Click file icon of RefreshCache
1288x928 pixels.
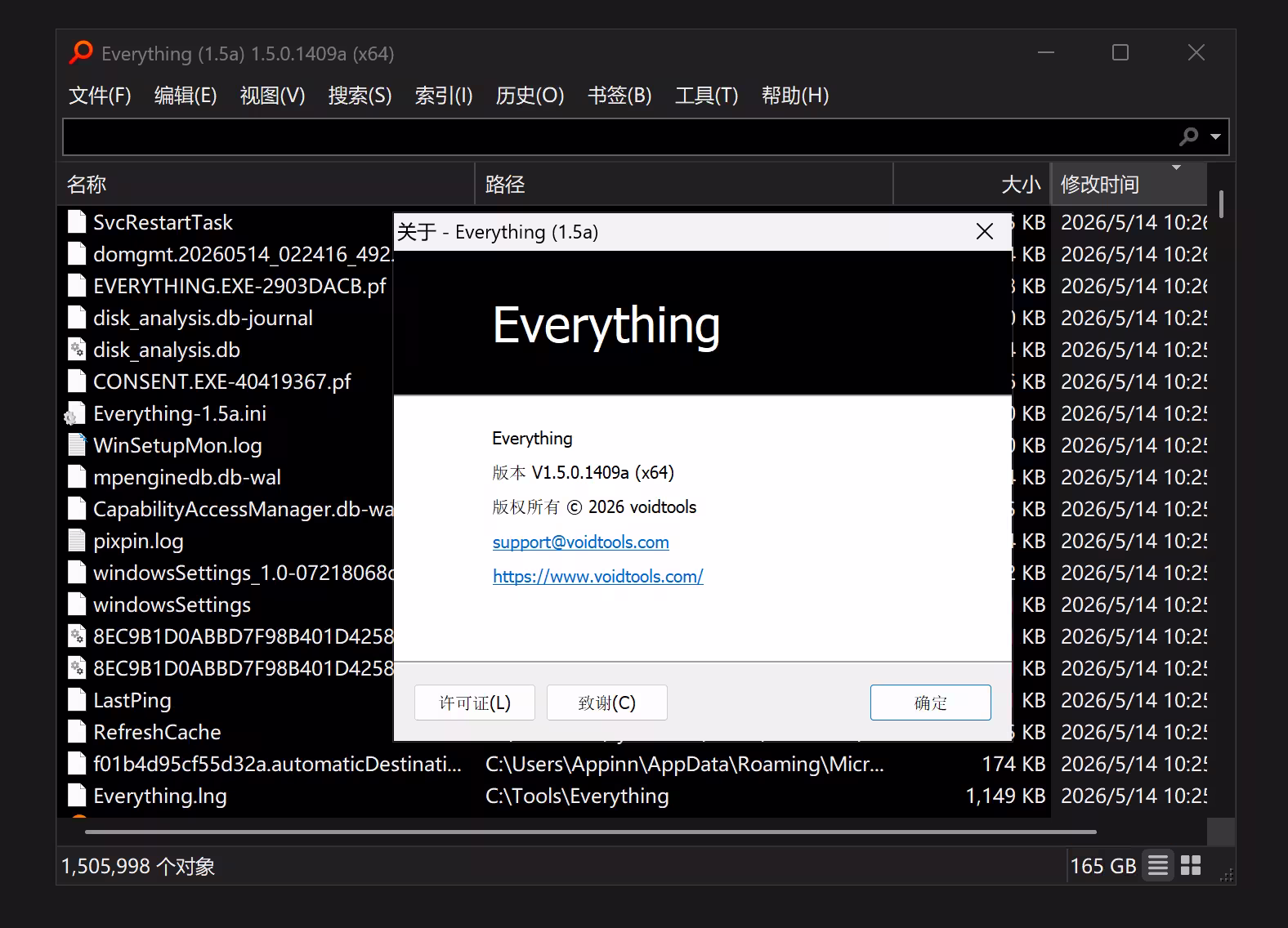(76, 732)
